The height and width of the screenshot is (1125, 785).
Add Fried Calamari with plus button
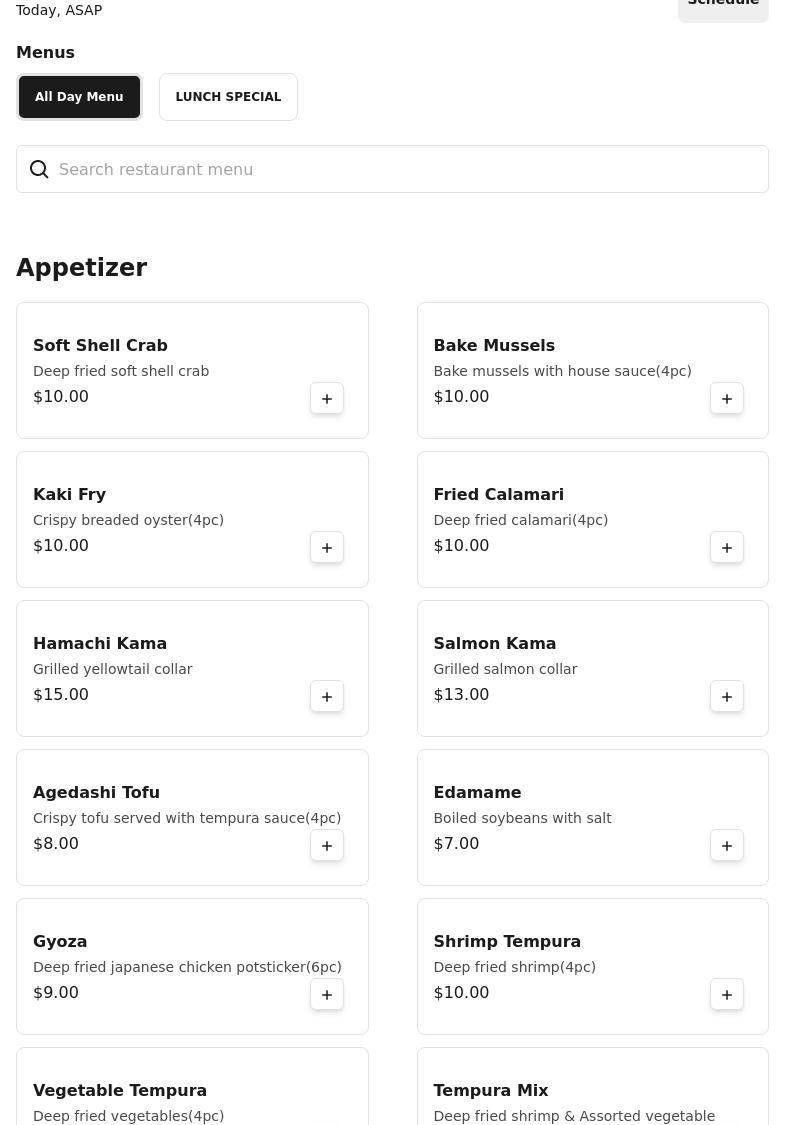tap(727, 547)
